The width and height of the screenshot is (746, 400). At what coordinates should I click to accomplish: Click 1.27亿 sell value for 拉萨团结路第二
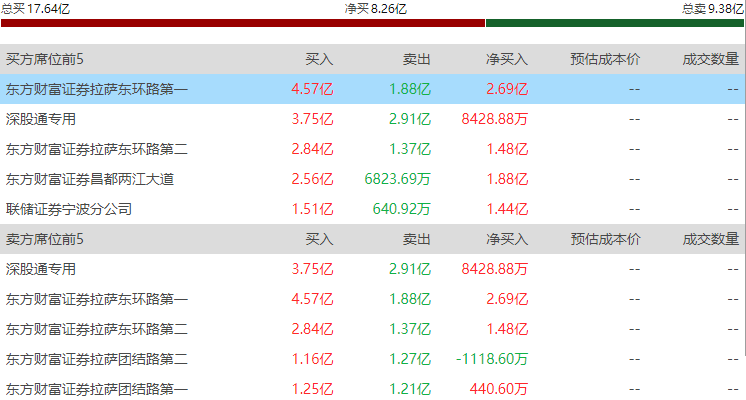pos(410,359)
